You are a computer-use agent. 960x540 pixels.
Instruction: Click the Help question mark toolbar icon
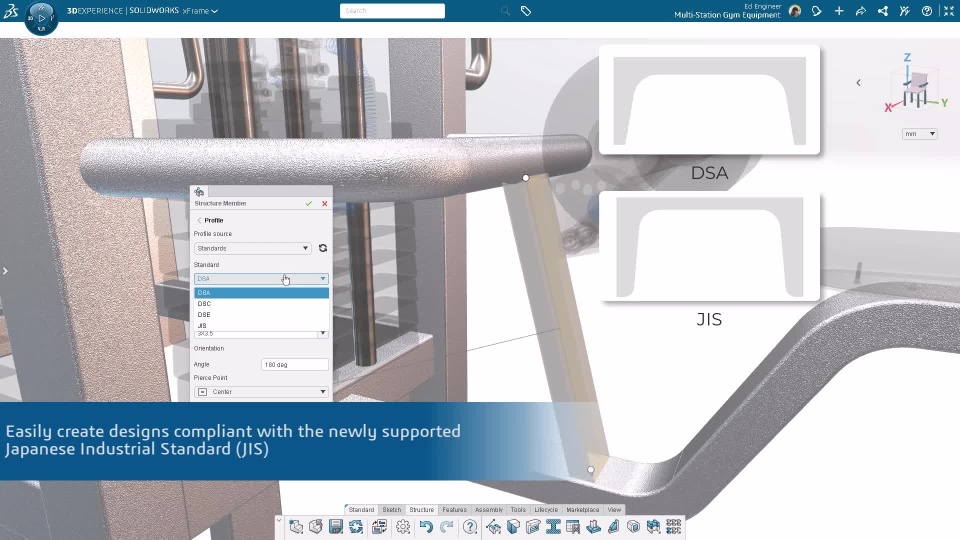click(470, 527)
